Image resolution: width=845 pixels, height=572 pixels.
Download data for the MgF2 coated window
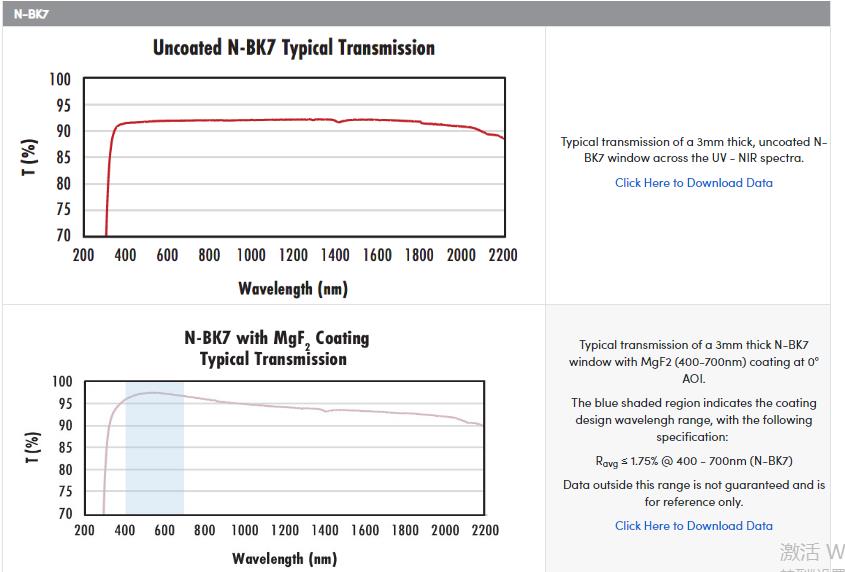pyautogui.click(x=693, y=526)
